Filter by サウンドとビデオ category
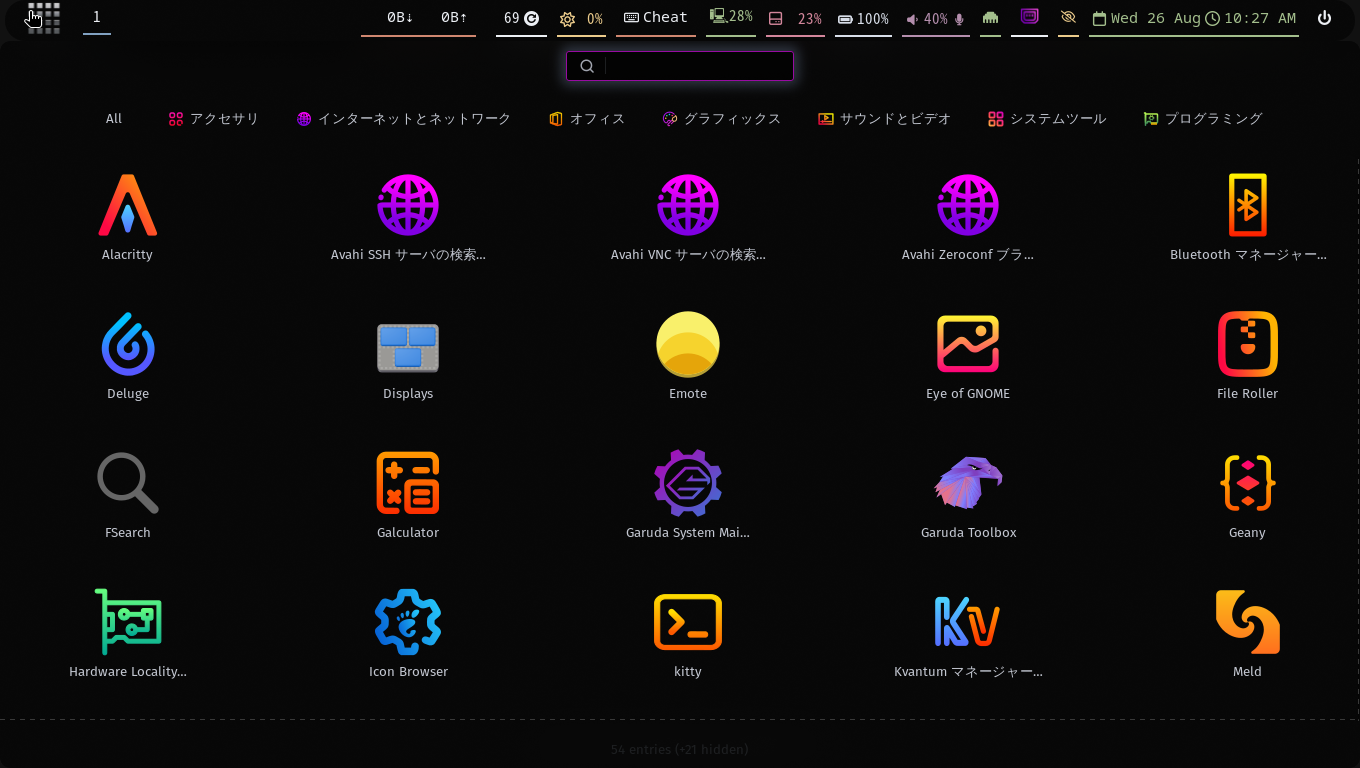Screen dimensions: 1360x768 (x=885, y=119)
